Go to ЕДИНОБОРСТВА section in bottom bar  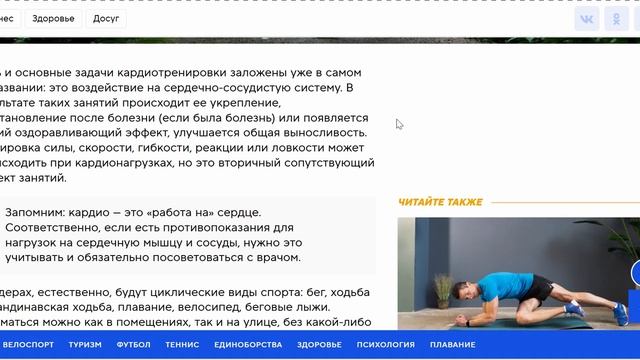point(248,345)
